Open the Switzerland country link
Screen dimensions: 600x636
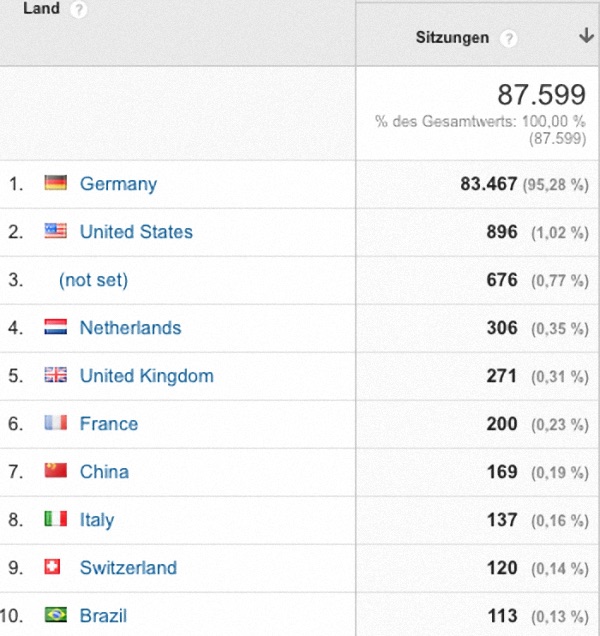(x=128, y=568)
